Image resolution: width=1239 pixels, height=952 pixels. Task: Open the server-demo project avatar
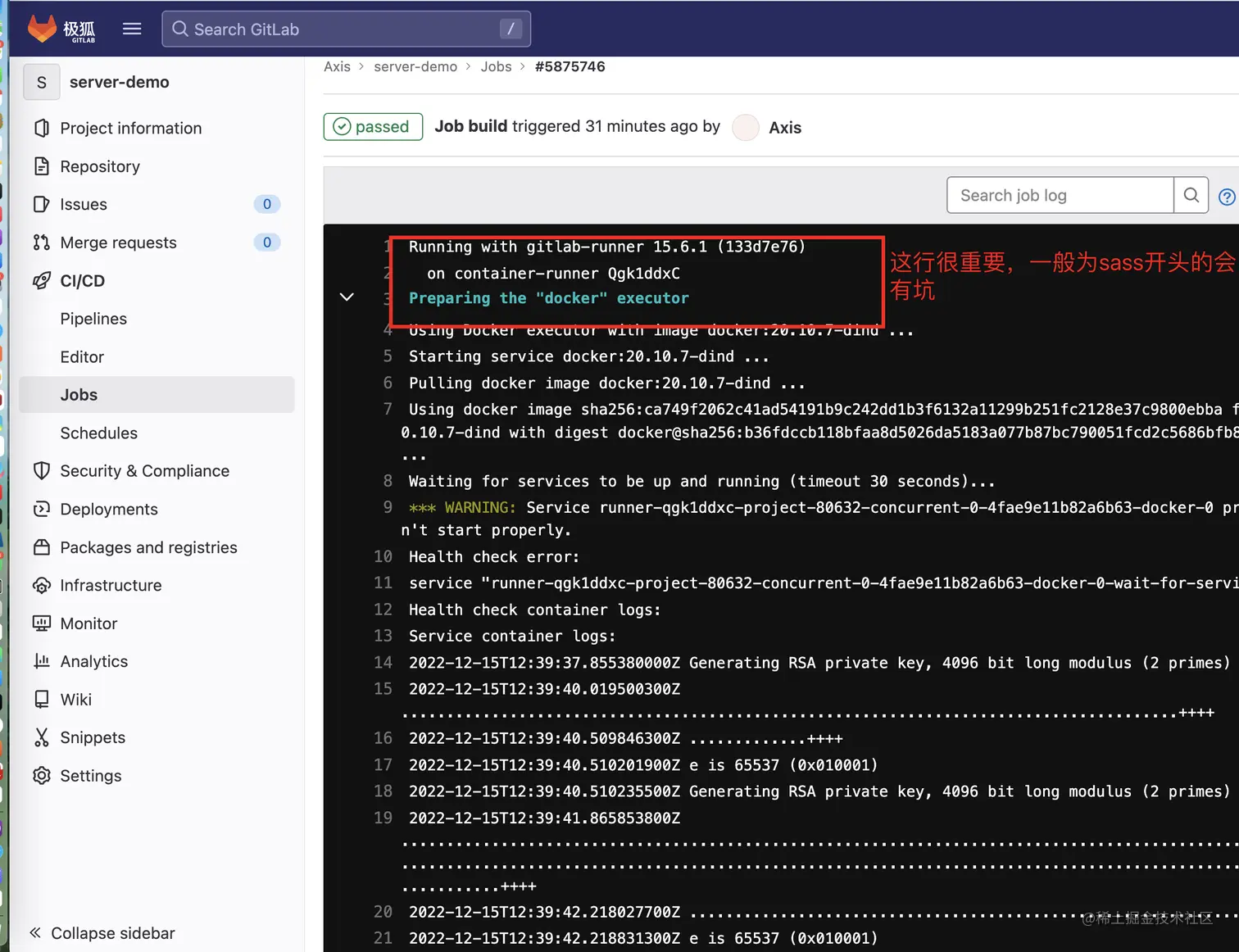point(42,82)
